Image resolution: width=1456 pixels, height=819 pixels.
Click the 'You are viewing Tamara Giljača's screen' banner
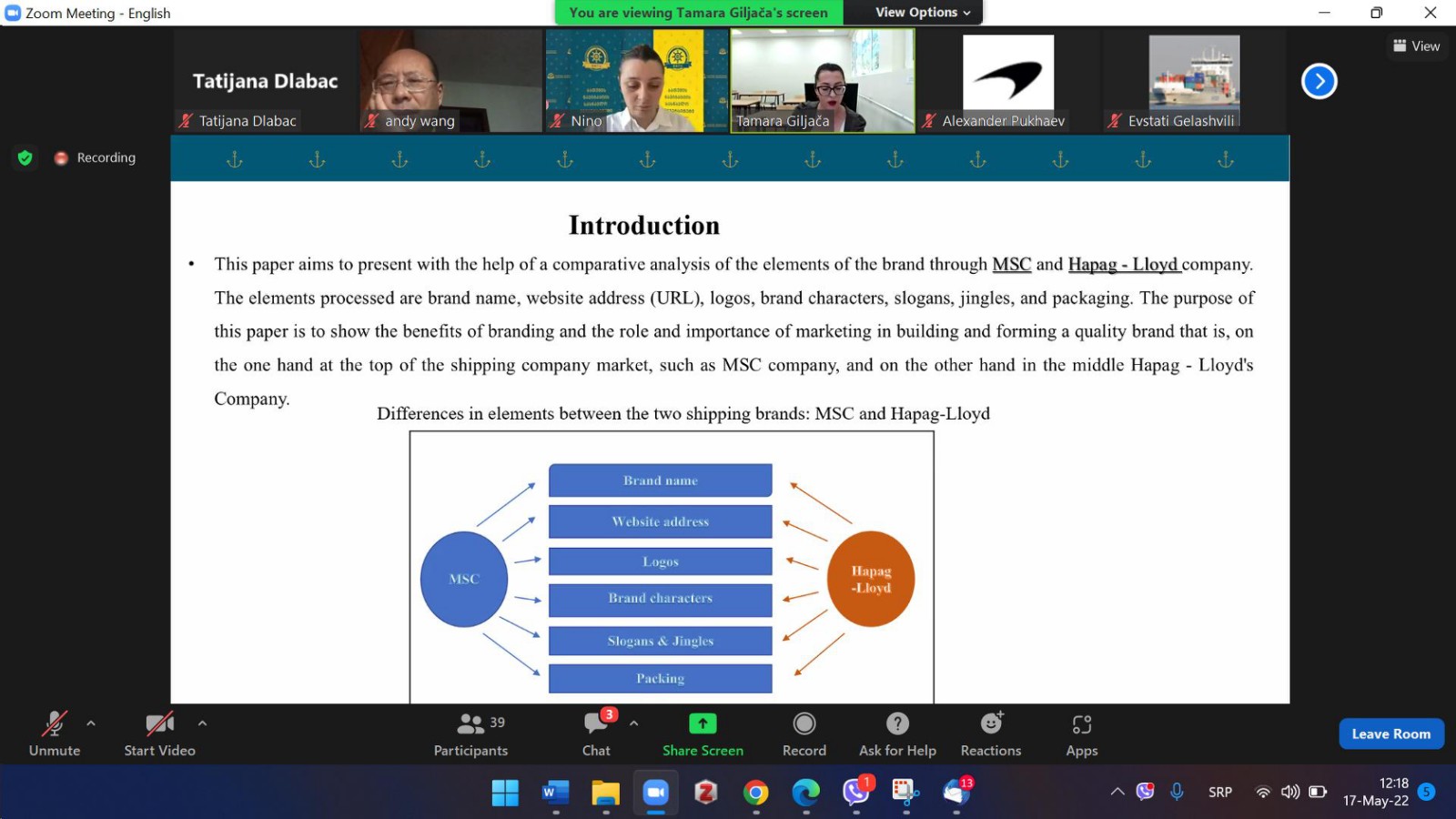pos(699,12)
